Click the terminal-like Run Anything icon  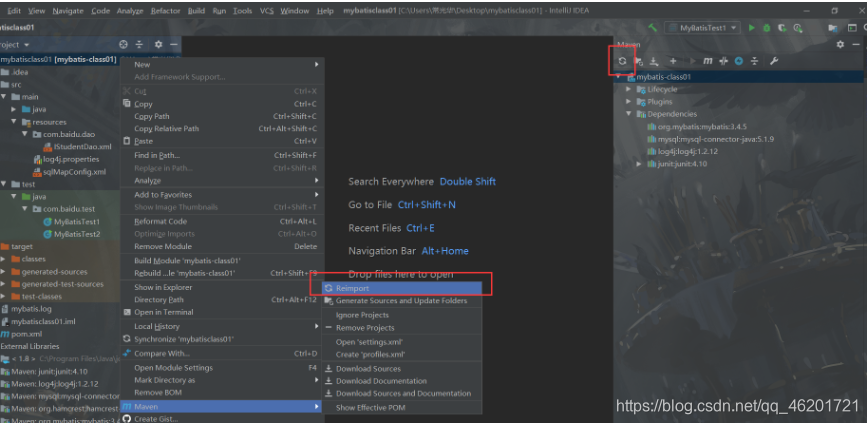852,28
